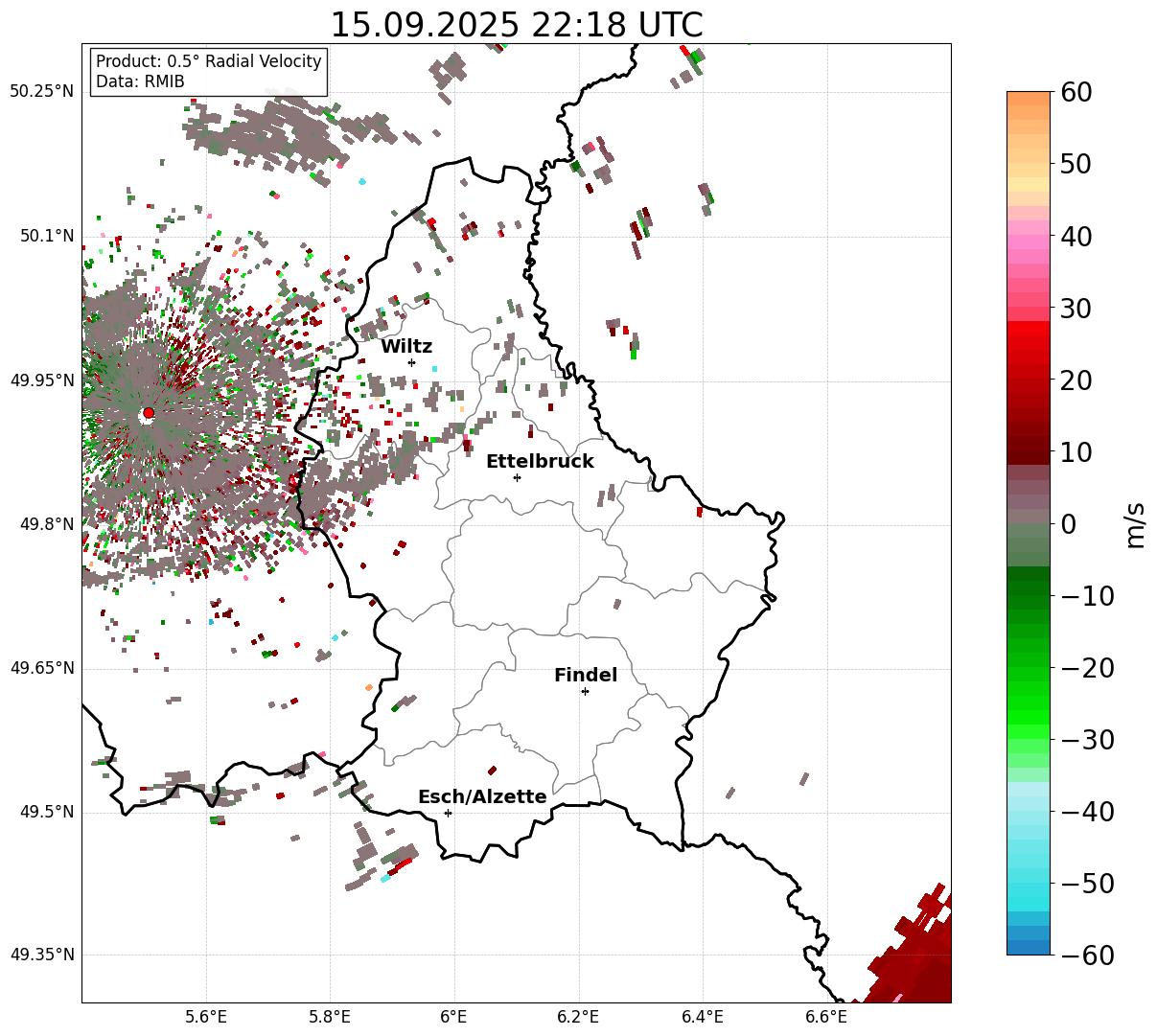The width and height of the screenshot is (1157, 1036).
Task: Click the Esch/Alzette city label
Action: pos(482,797)
